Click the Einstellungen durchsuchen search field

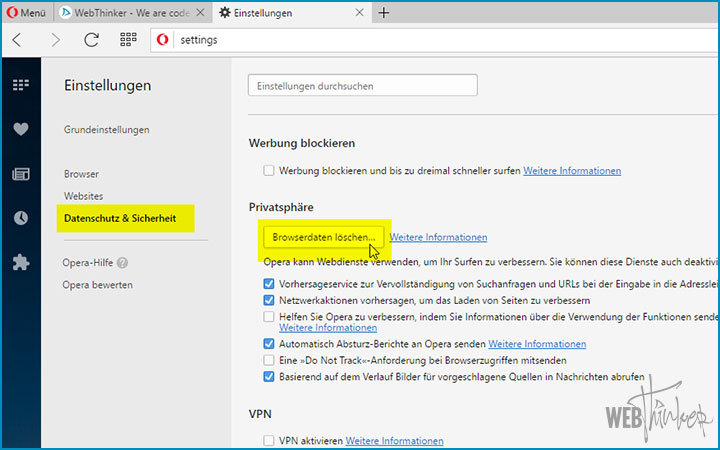click(362, 86)
